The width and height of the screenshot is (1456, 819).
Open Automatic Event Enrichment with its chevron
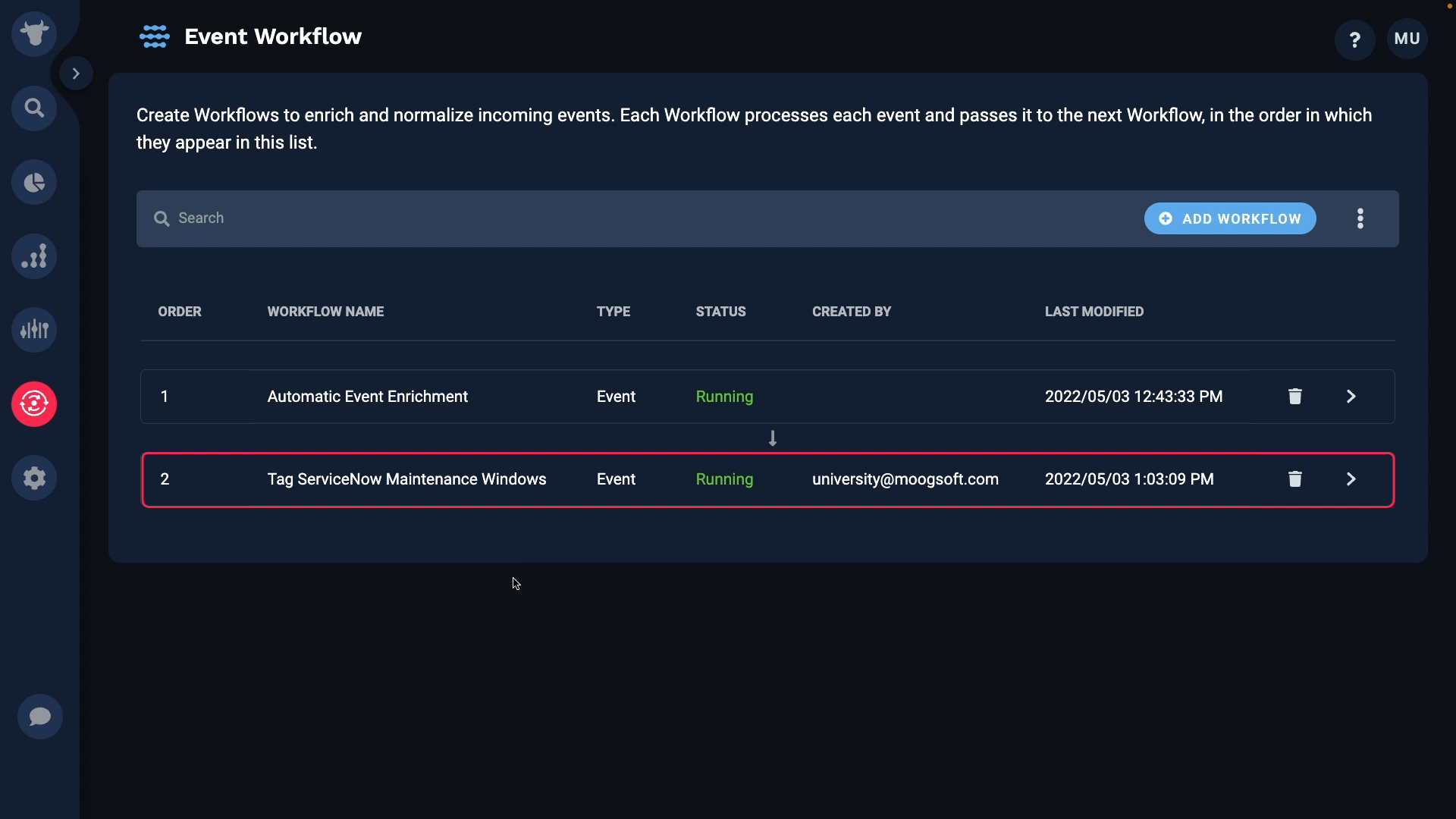1351,397
